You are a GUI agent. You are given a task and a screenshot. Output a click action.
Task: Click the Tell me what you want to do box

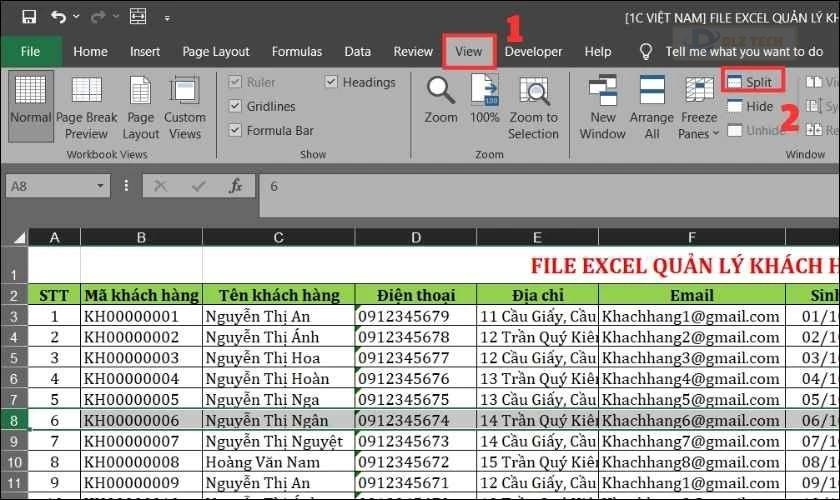(x=744, y=51)
